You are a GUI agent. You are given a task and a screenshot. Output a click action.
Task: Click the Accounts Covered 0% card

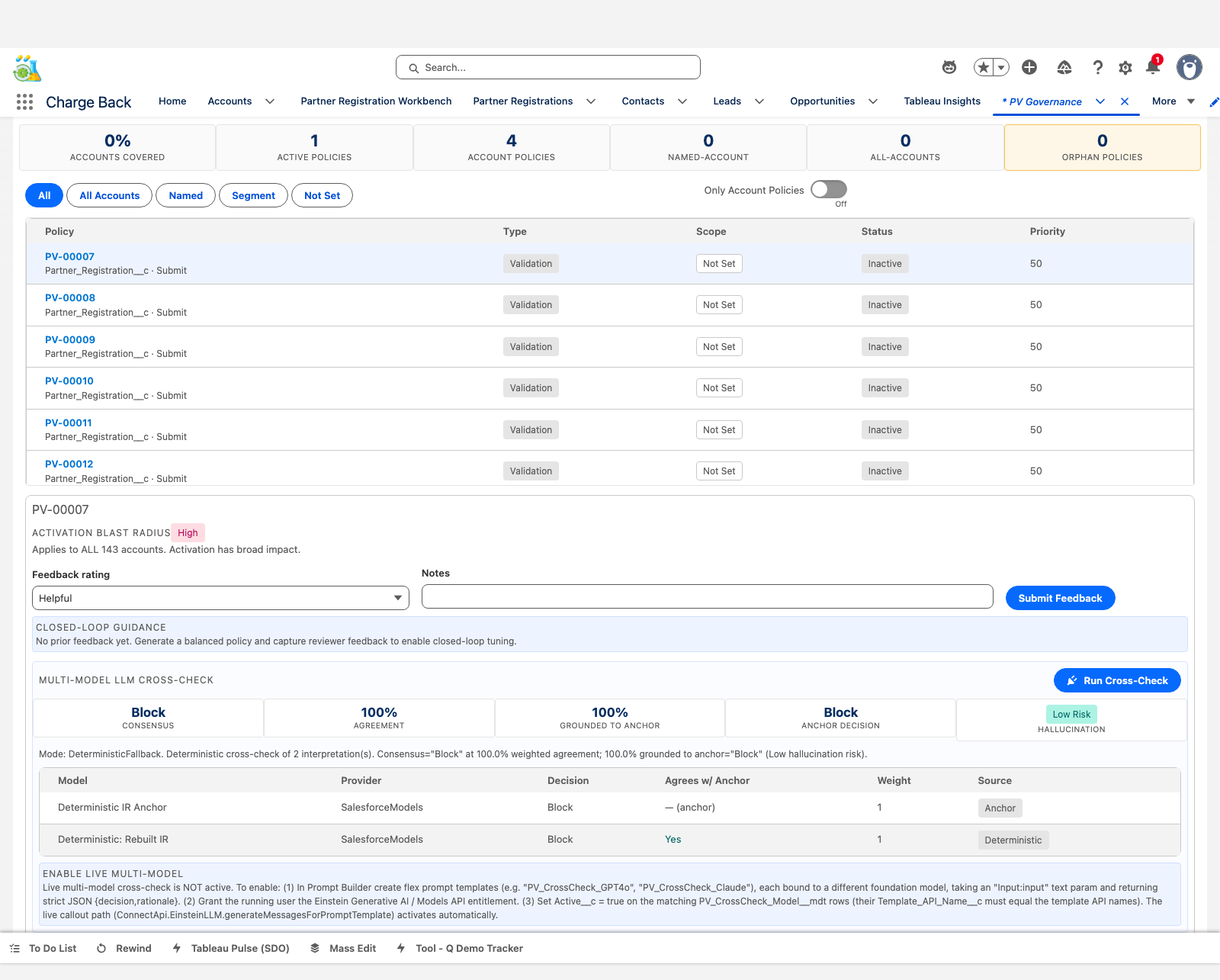pyautogui.click(x=117, y=147)
